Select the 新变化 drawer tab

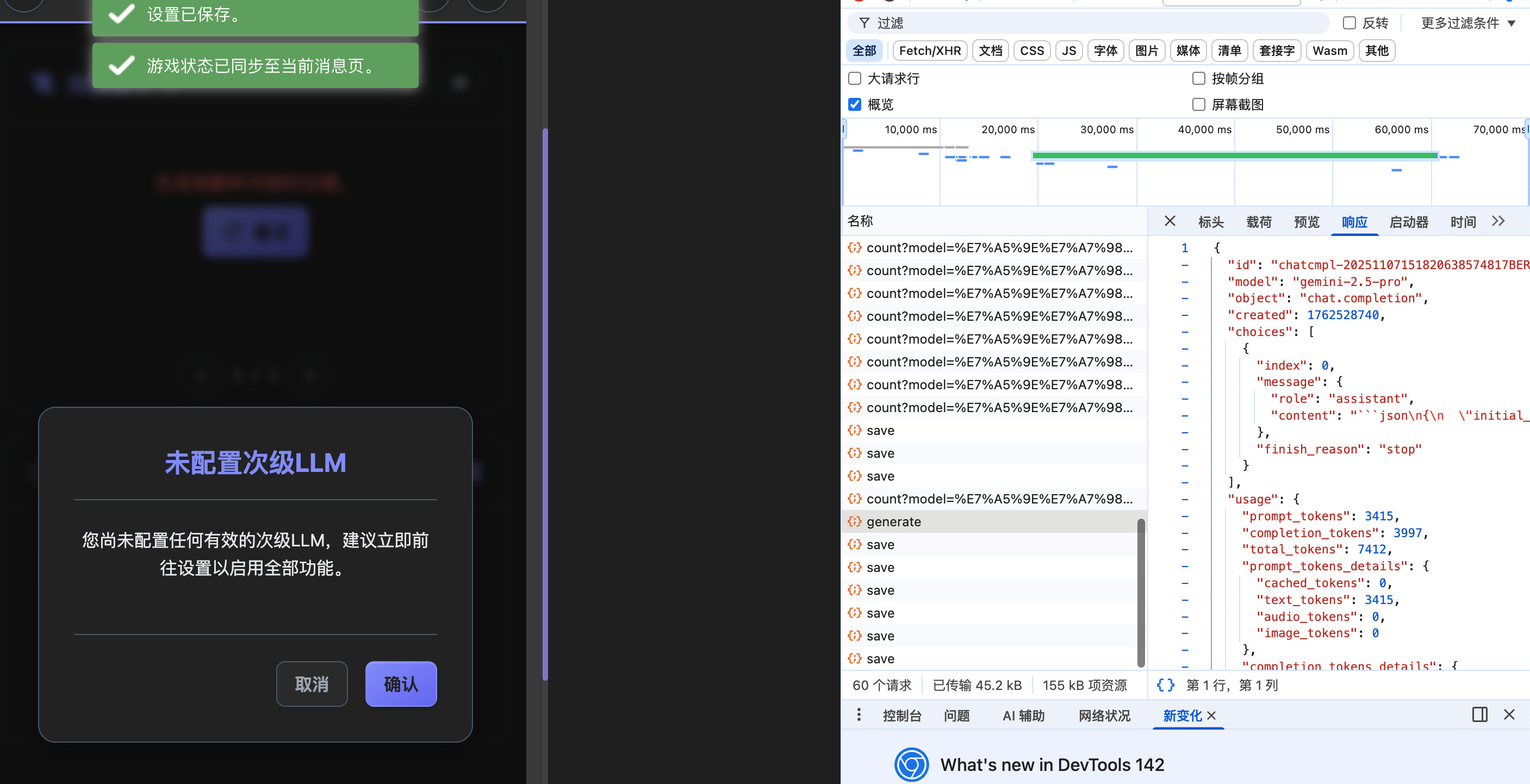(x=1182, y=715)
